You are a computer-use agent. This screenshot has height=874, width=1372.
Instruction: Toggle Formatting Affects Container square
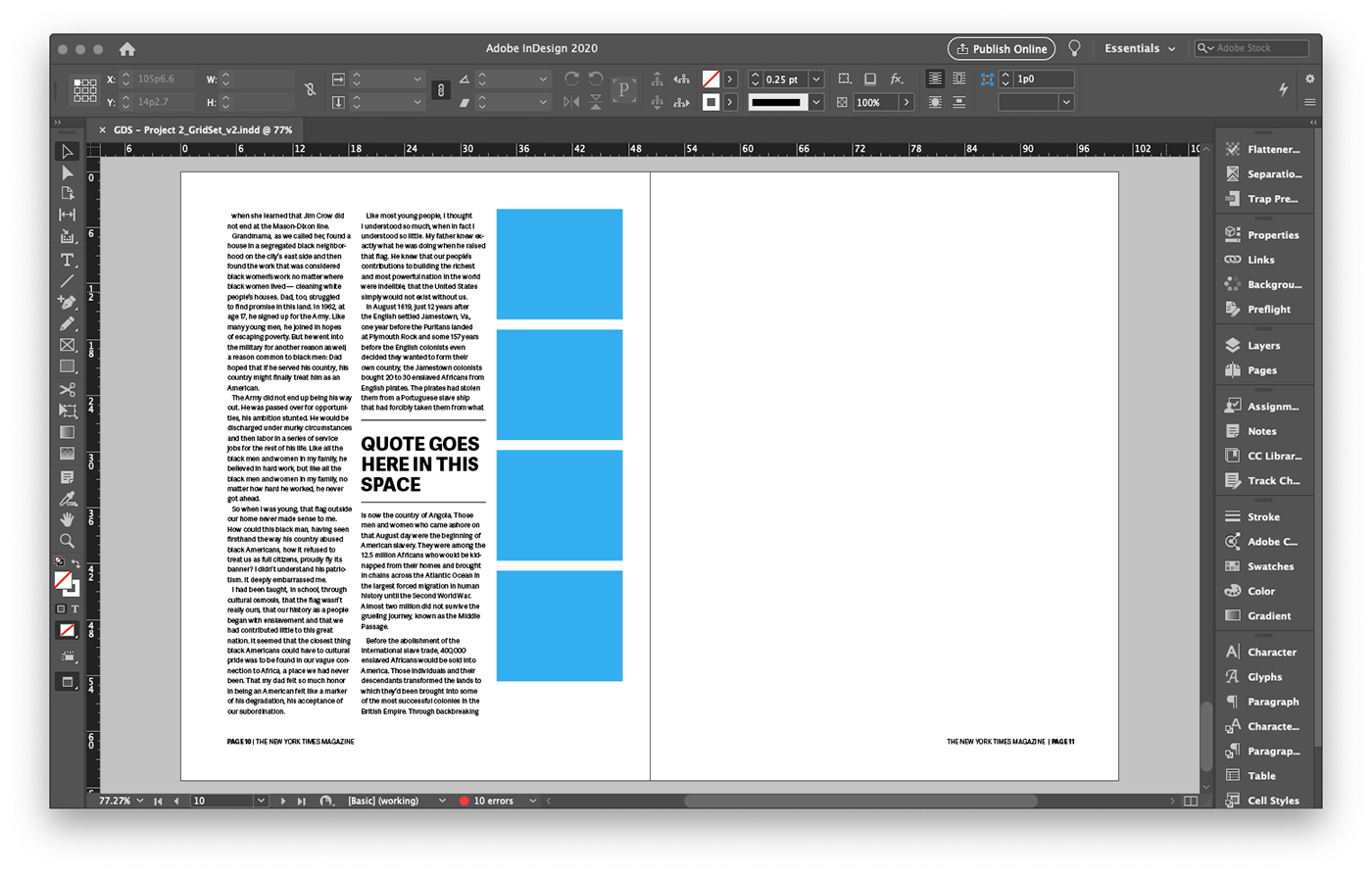click(61, 609)
